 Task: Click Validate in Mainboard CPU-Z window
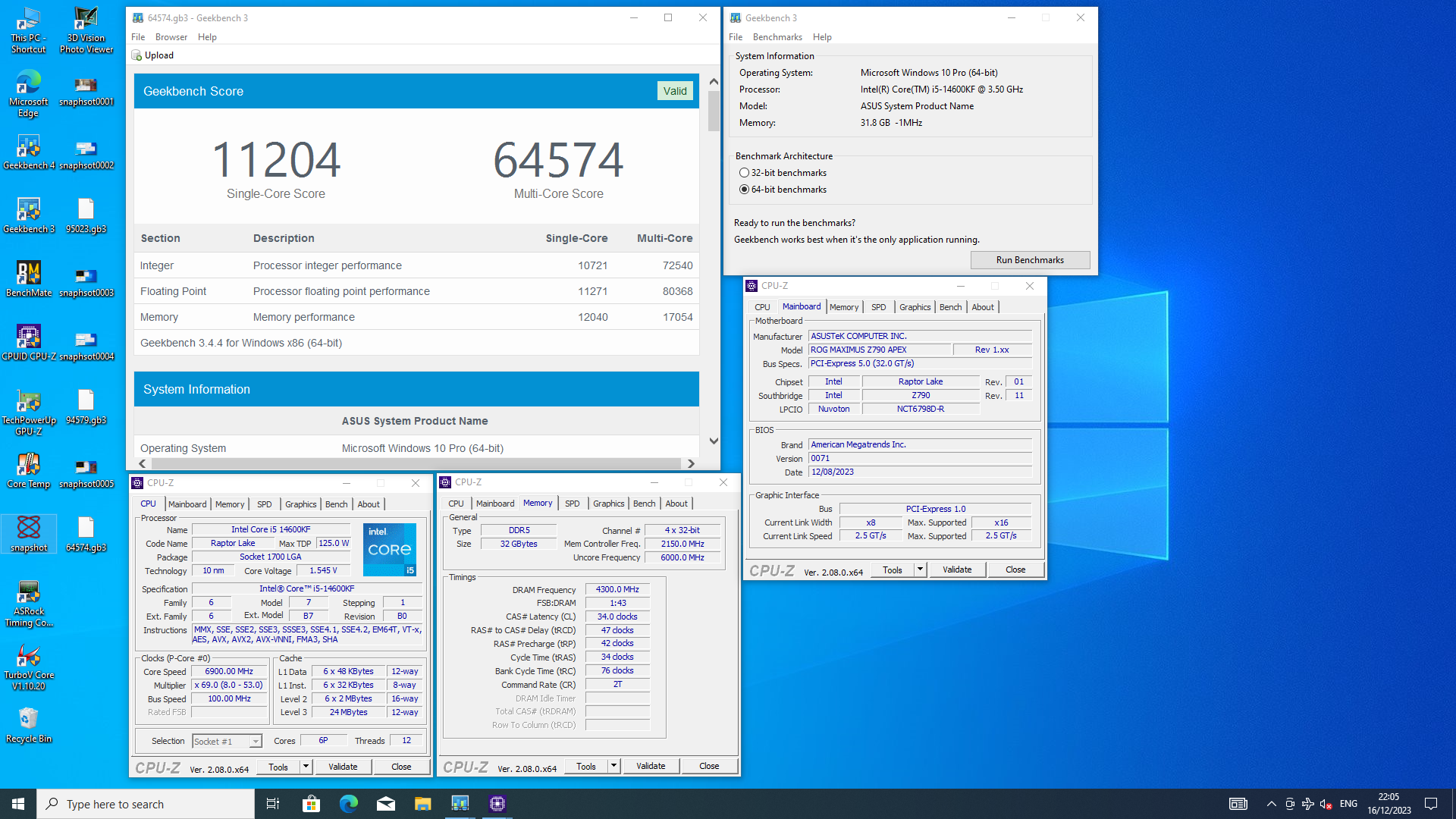pyautogui.click(x=957, y=570)
